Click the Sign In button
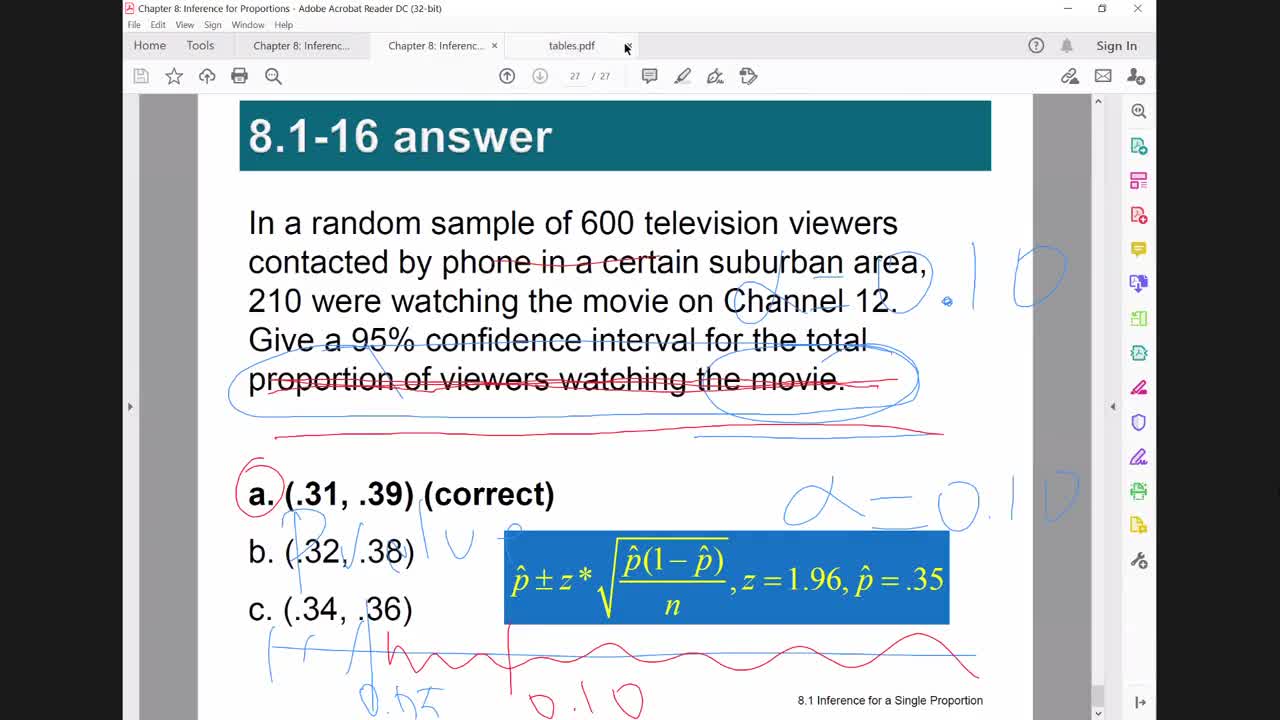Screen dimensions: 1280x720 (x=1116, y=45)
